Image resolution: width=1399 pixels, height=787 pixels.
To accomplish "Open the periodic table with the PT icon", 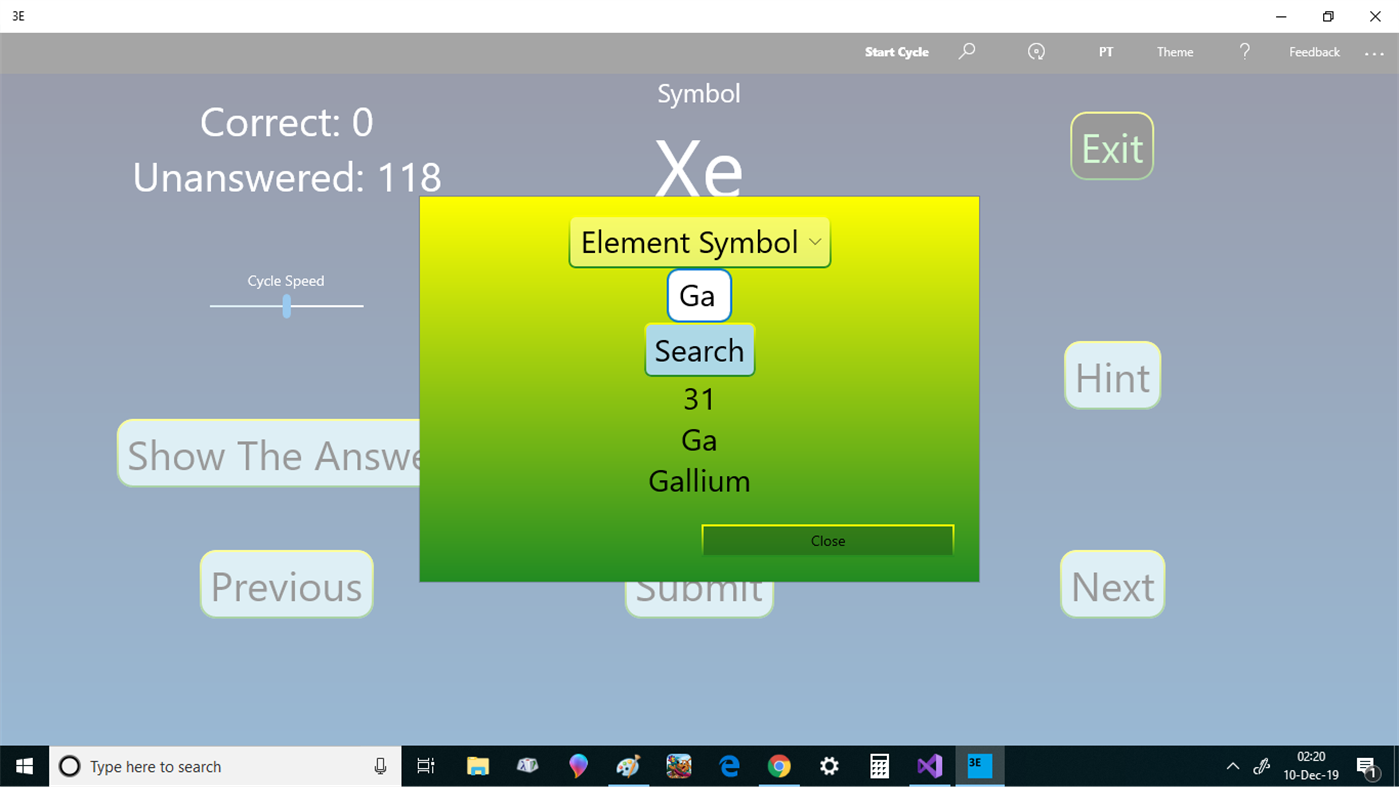I will pyautogui.click(x=1105, y=51).
